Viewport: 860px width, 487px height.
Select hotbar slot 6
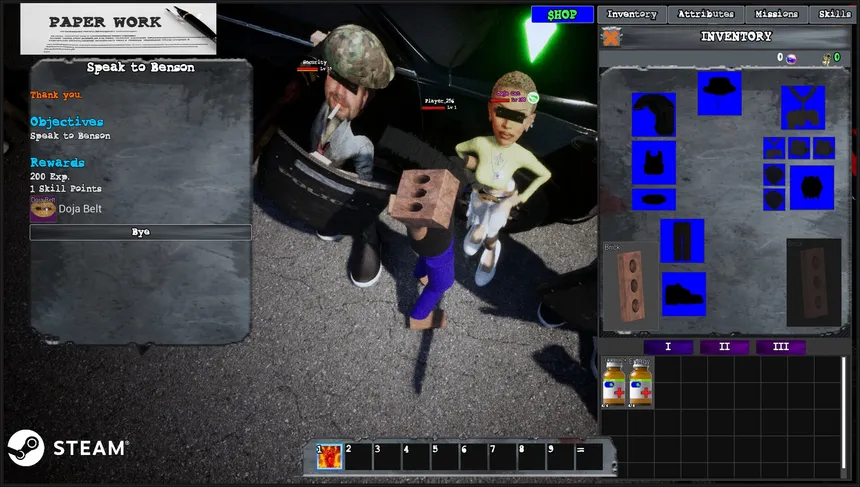click(474, 457)
